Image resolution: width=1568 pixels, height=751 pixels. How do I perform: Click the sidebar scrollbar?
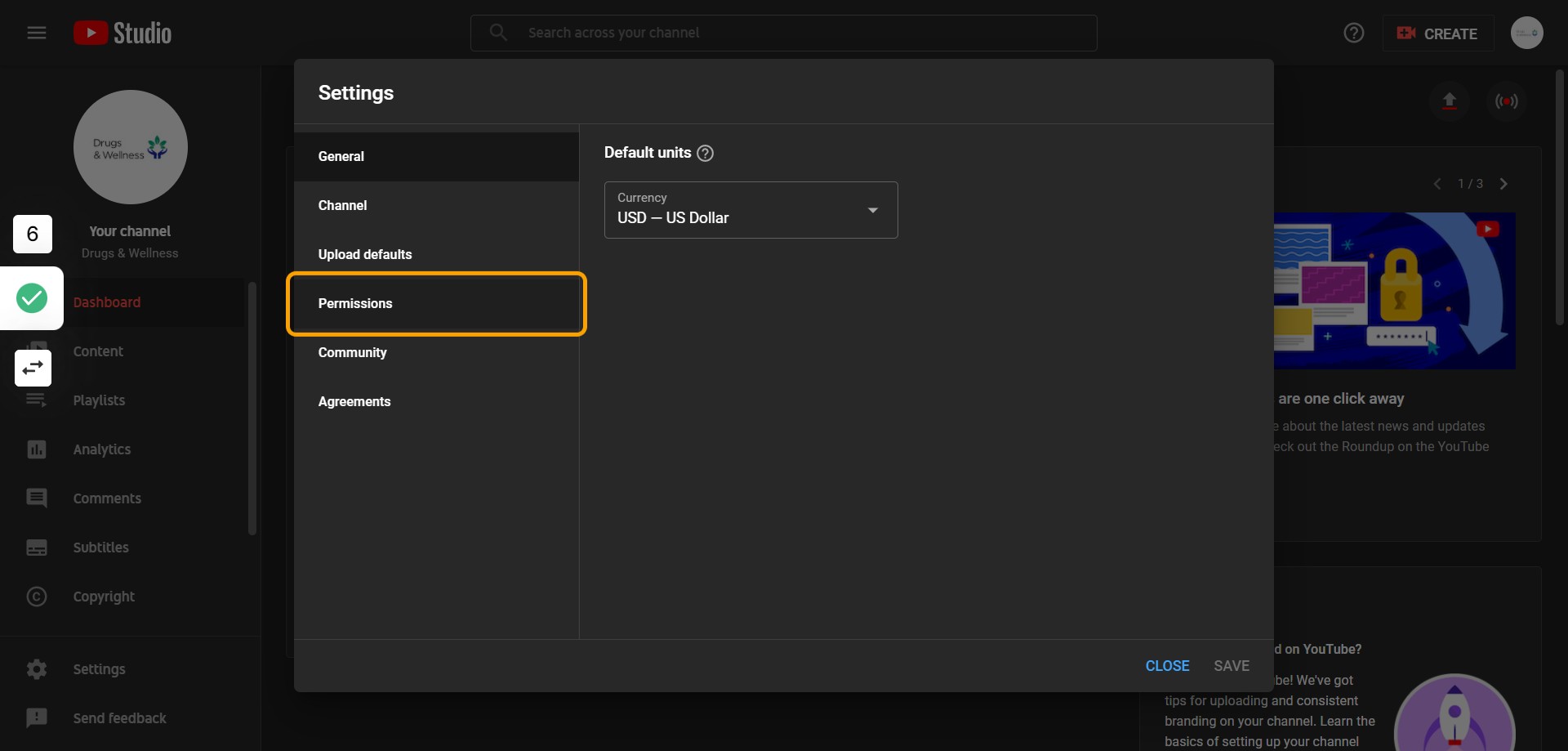[252, 409]
